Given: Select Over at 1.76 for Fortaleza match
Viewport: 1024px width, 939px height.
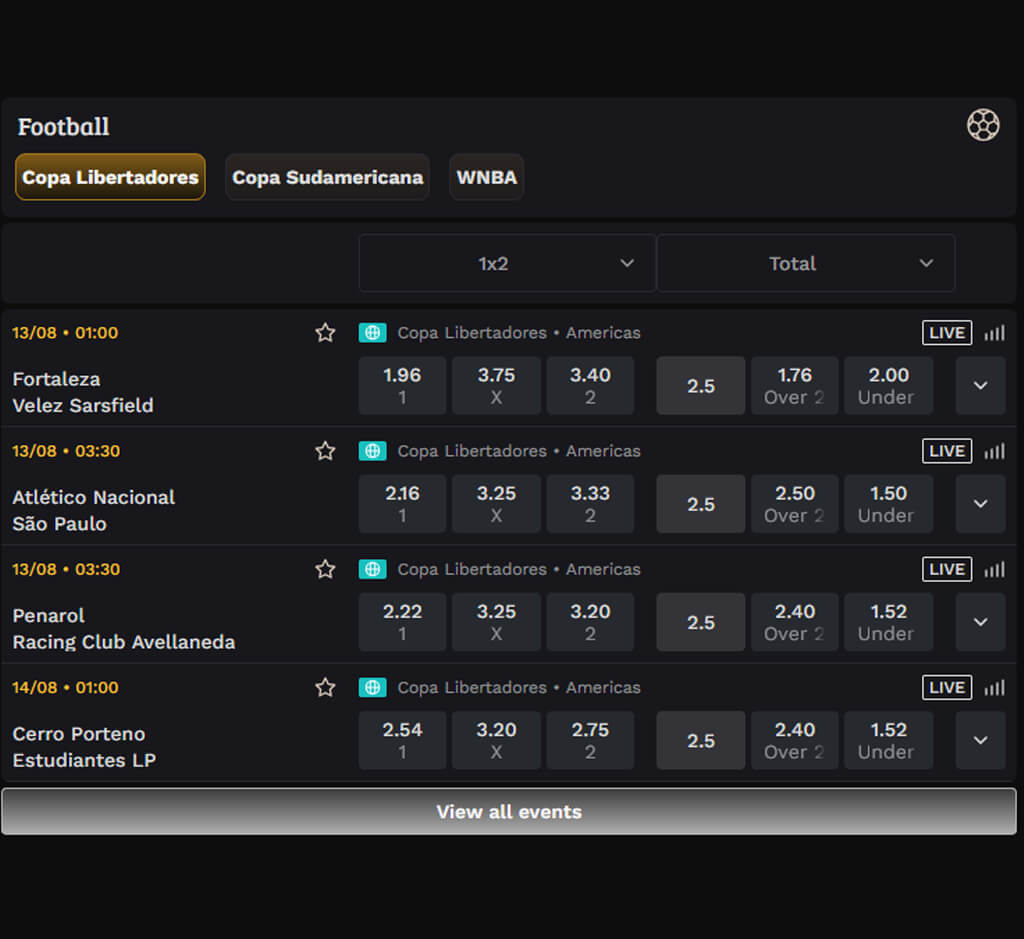Looking at the screenshot, I should tap(795, 386).
